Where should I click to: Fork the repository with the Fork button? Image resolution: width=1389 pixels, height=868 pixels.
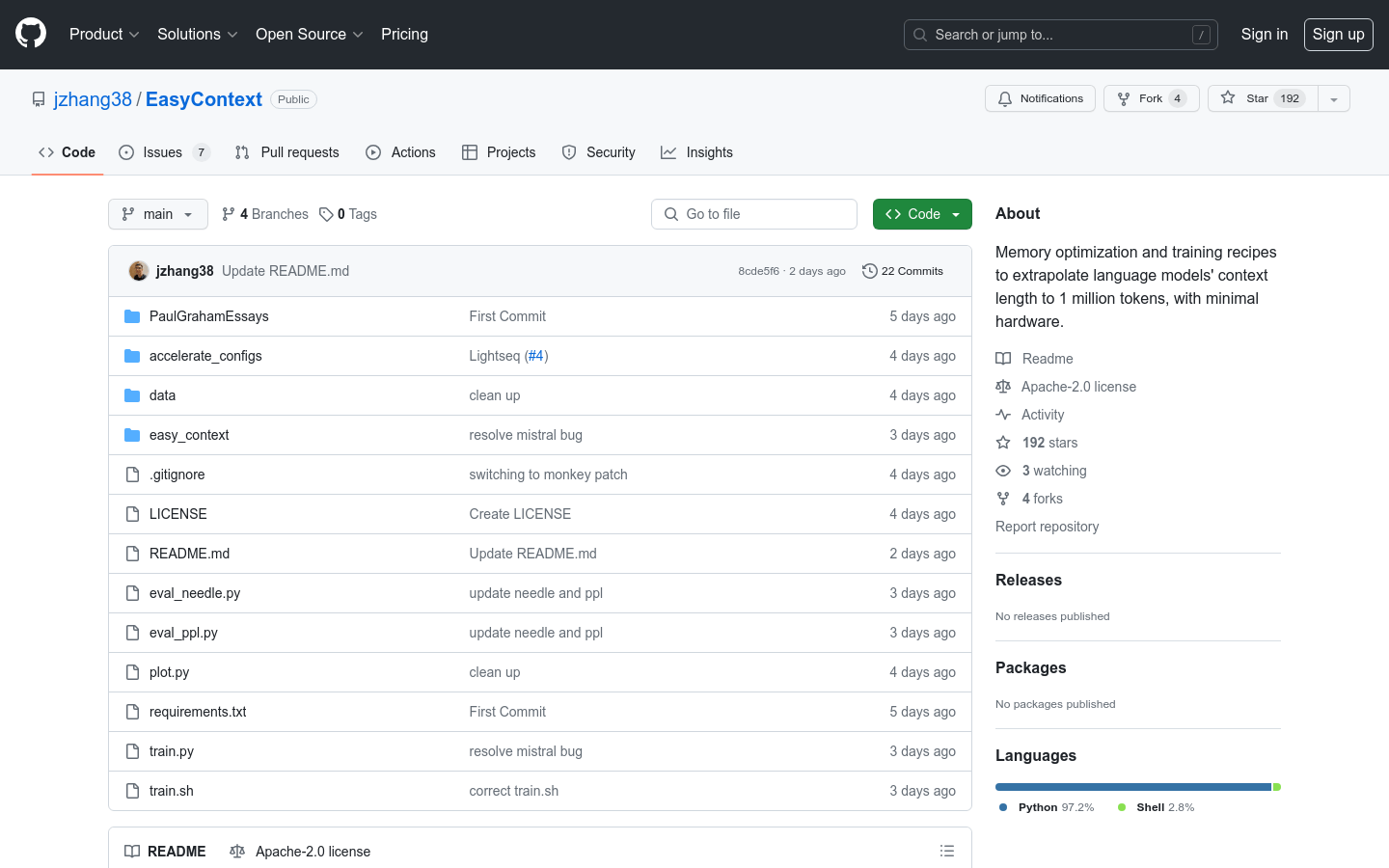(1152, 98)
